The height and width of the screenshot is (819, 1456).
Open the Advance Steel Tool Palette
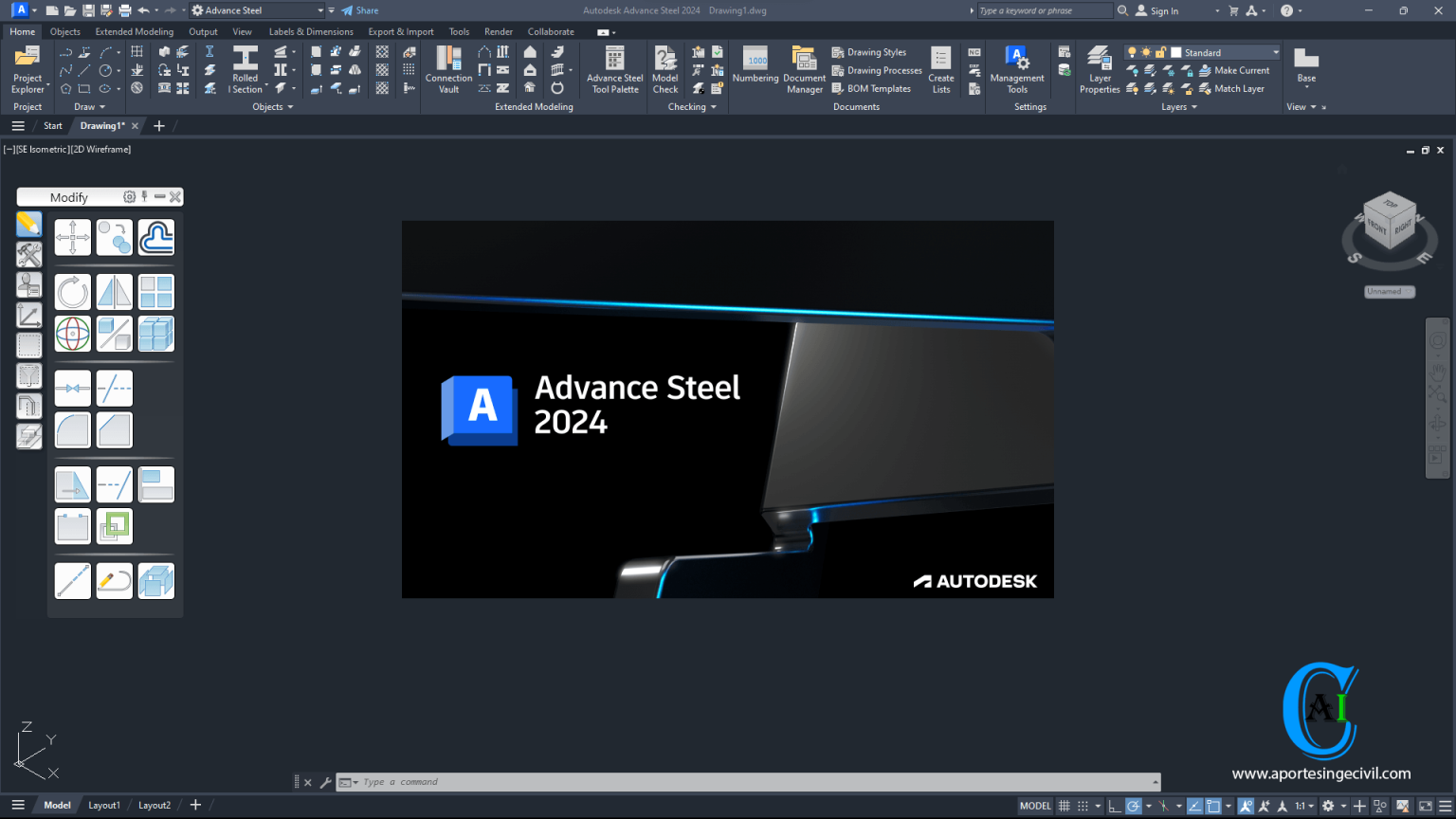point(614,68)
